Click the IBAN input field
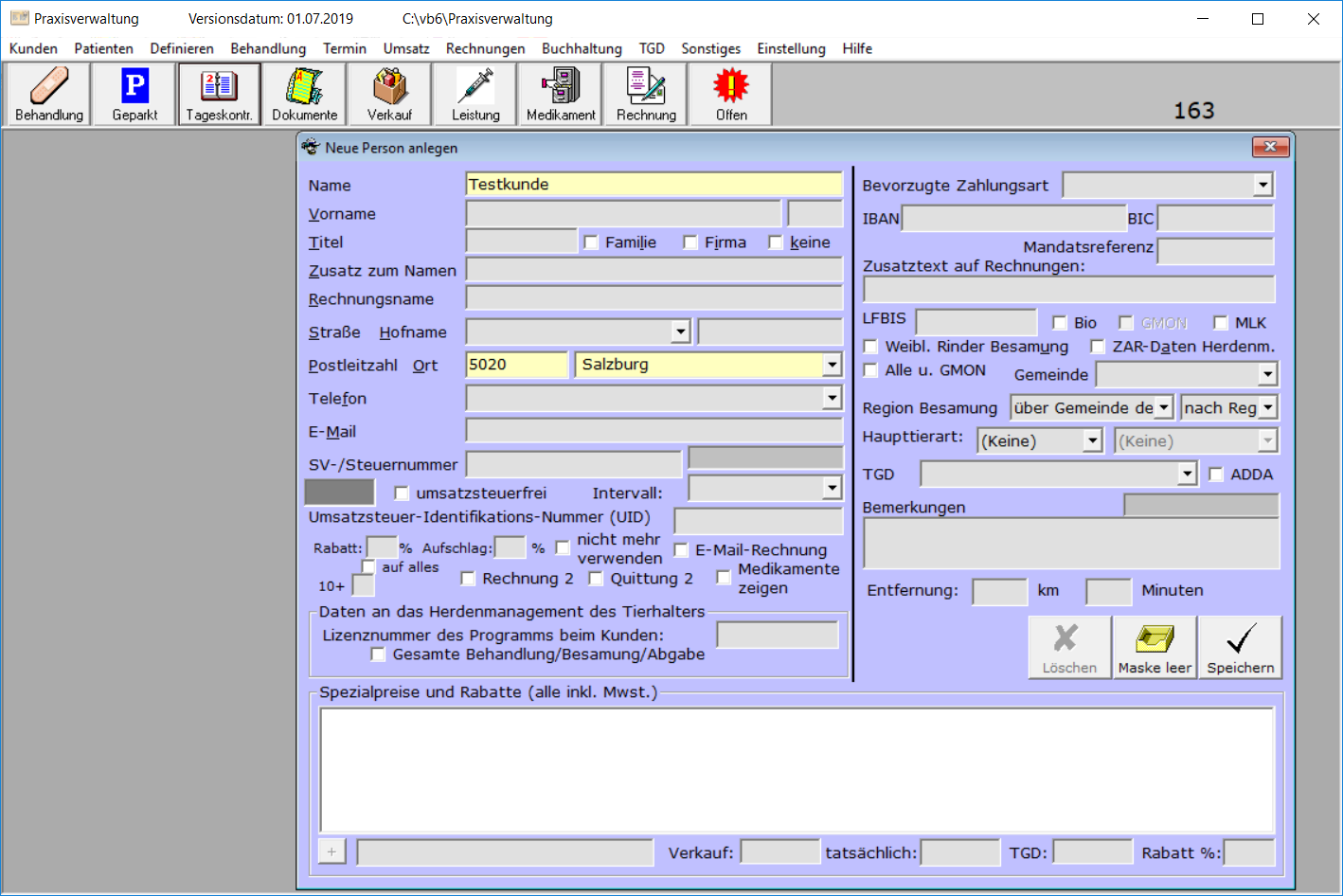The image size is (1343, 896). [x=1013, y=219]
